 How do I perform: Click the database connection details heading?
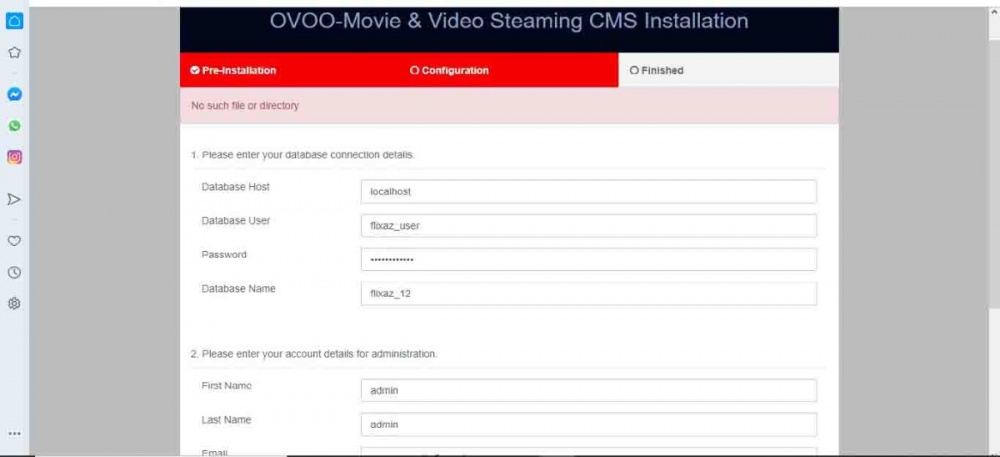coord(302,155)
